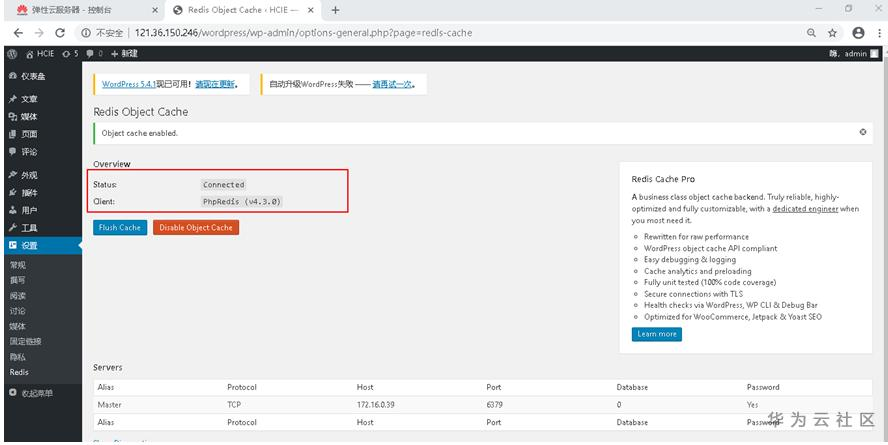Open the 隐私 settings submenu item
The width and height of the screenshot is (888, 445).
(x=18, y=357)
